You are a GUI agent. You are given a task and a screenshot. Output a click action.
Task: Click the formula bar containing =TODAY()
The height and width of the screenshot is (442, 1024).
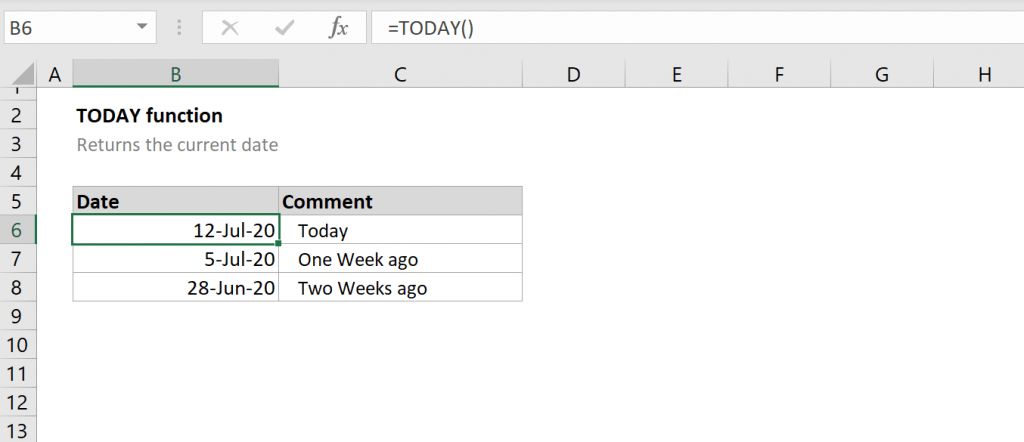[697, 28]
